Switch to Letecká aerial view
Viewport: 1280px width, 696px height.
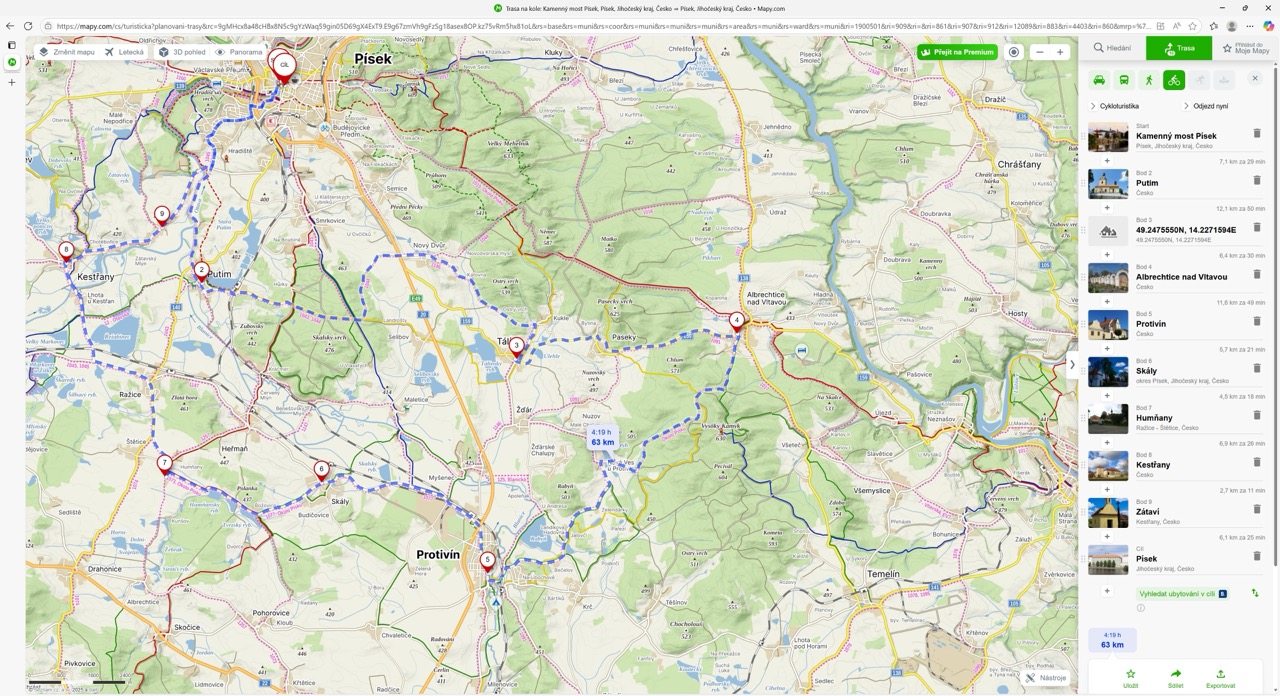pyautogui.click(x=125, y=52)
